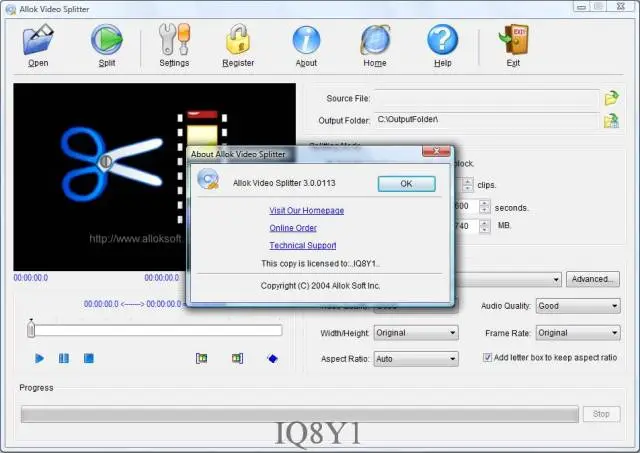640x453 pixels.
Task: Close the About Allok Video Splitter dialog
Action: click(436, 151)
